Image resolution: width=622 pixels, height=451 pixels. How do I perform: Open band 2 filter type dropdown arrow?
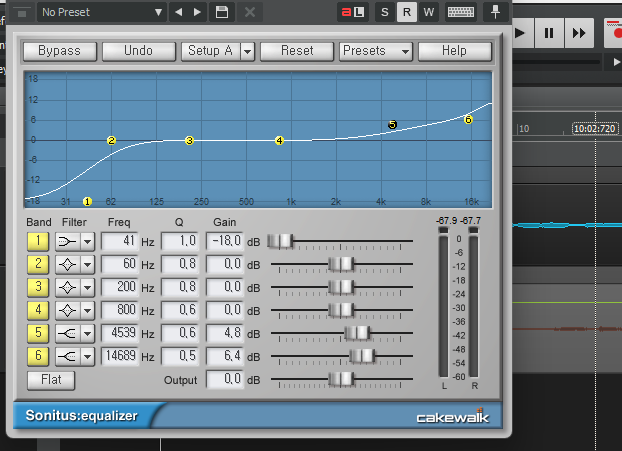(x=87, y=264)
